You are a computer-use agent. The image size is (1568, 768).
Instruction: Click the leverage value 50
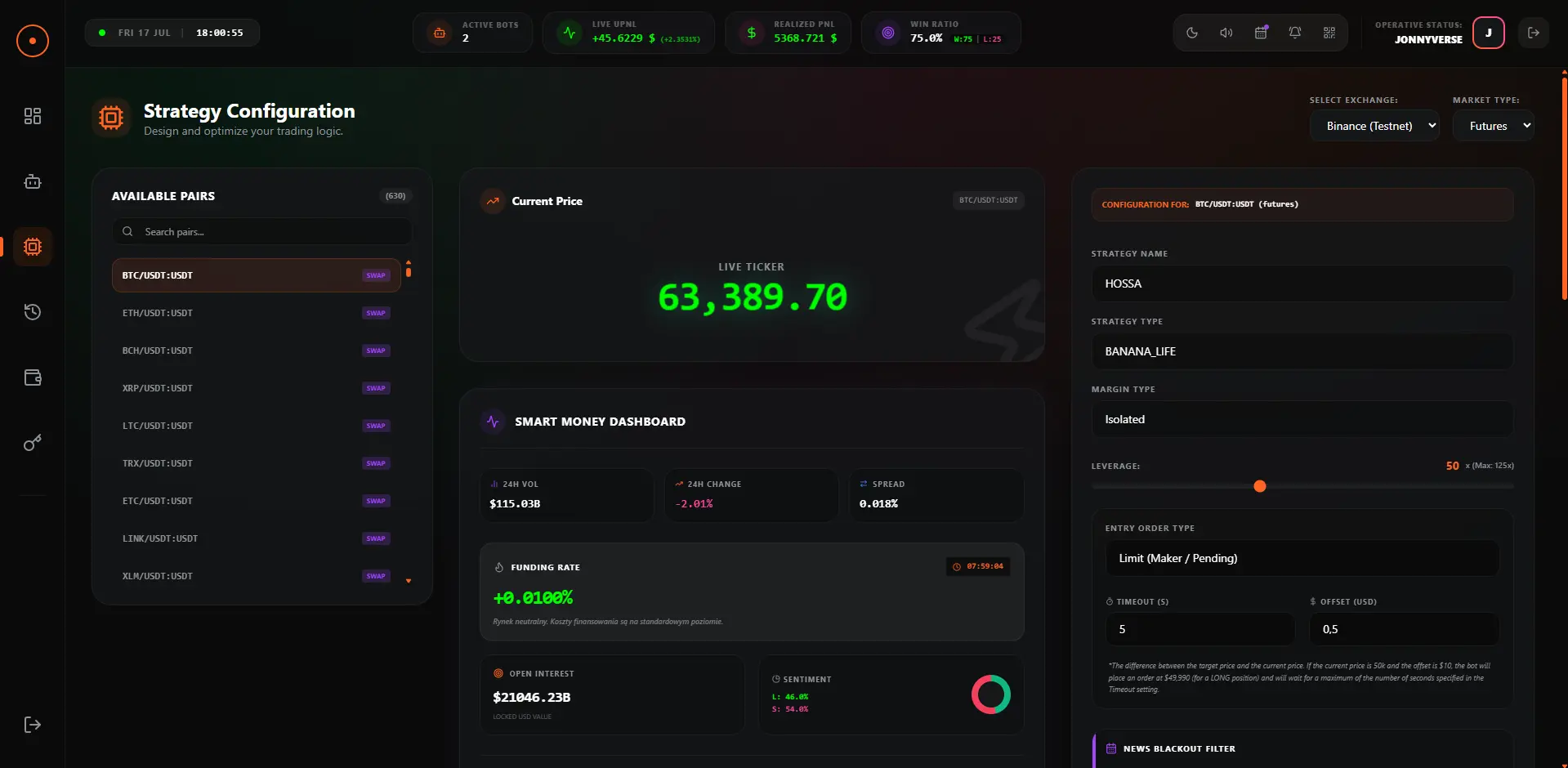[x=1452, y=466]
